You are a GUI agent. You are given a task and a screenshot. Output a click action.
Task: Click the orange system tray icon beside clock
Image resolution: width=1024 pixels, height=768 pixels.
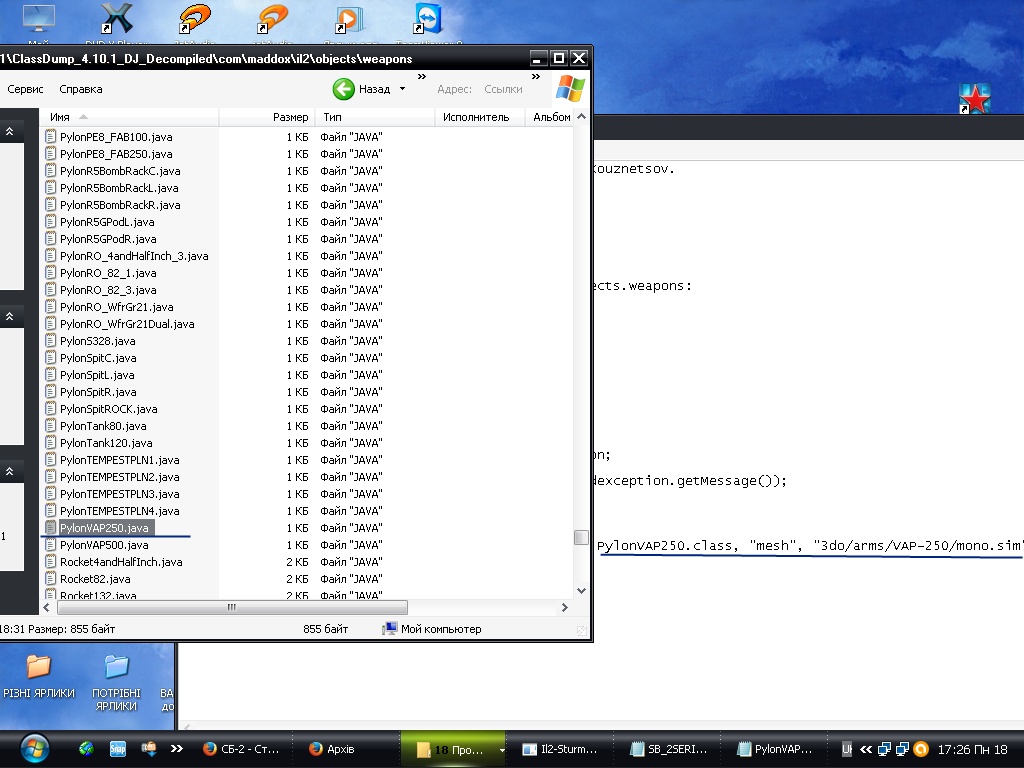(921, 748)
